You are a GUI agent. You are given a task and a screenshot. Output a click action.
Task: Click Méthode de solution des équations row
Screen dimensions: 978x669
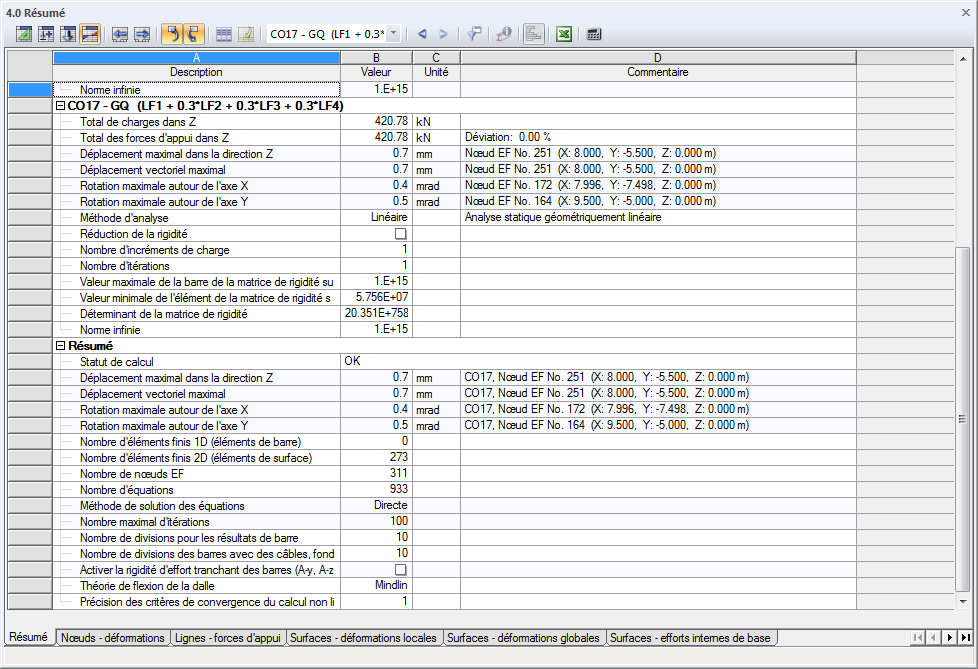pos(196,506)
